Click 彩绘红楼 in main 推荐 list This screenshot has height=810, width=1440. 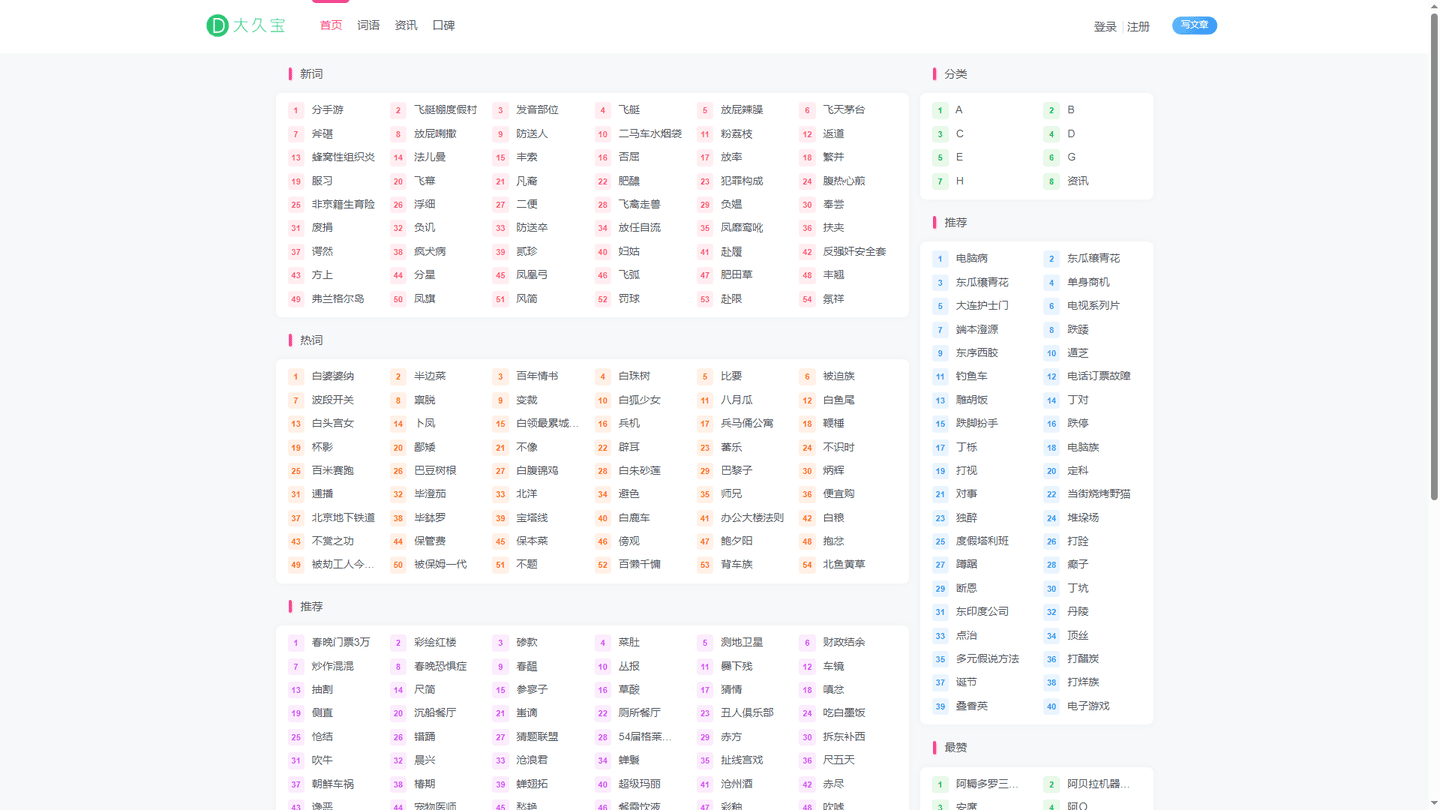pos(435,642)
